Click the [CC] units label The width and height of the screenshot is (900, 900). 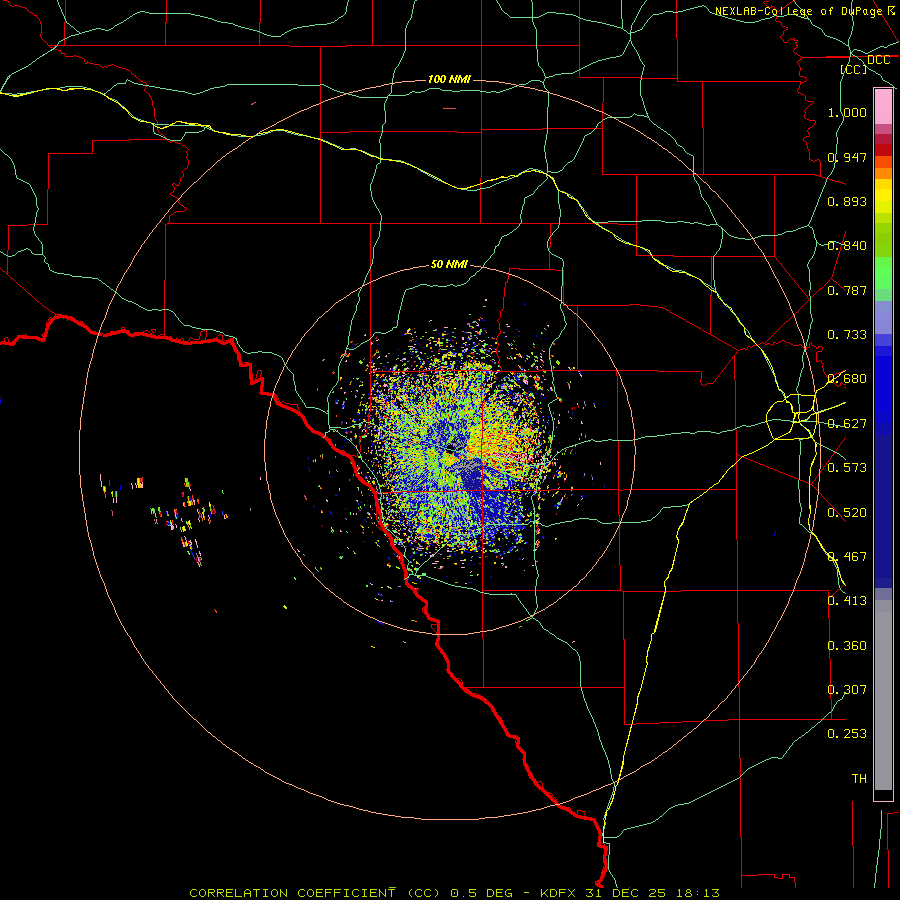[x=854, y=69]
